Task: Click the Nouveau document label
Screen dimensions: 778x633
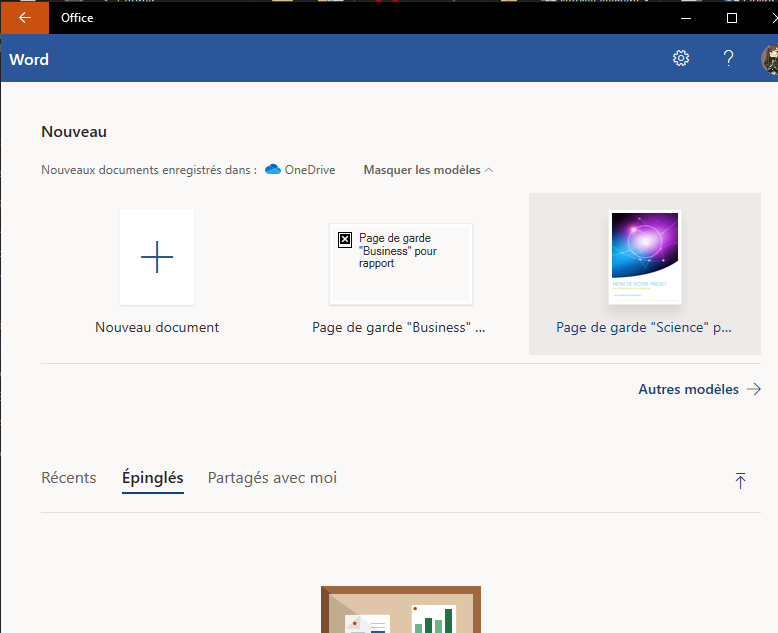Action: (157, 327)
